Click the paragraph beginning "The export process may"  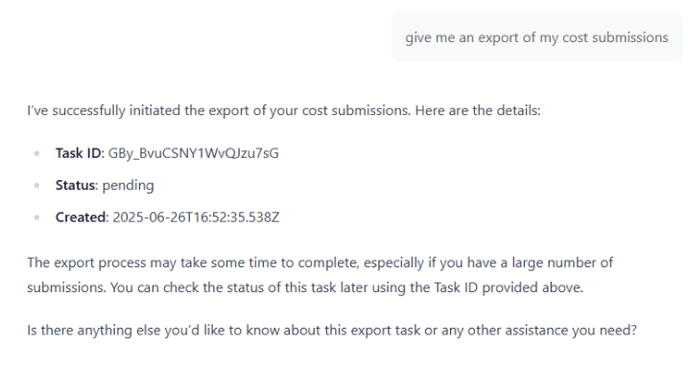point(320,275)
